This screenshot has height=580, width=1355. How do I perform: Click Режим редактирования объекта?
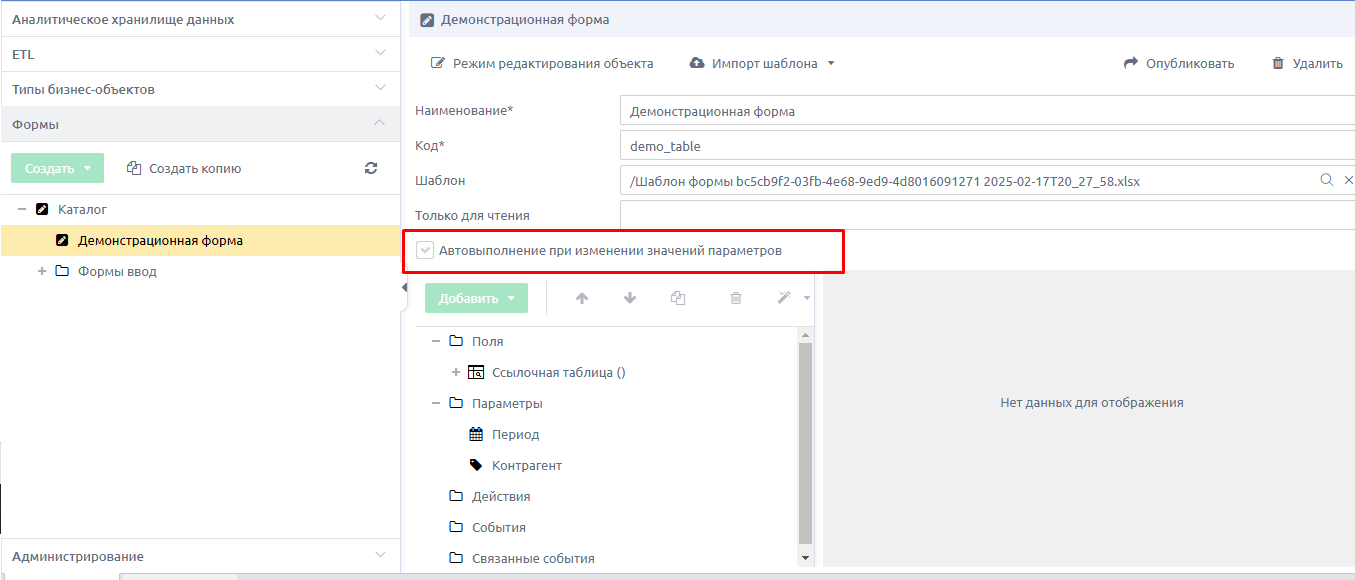click(542, 63)
